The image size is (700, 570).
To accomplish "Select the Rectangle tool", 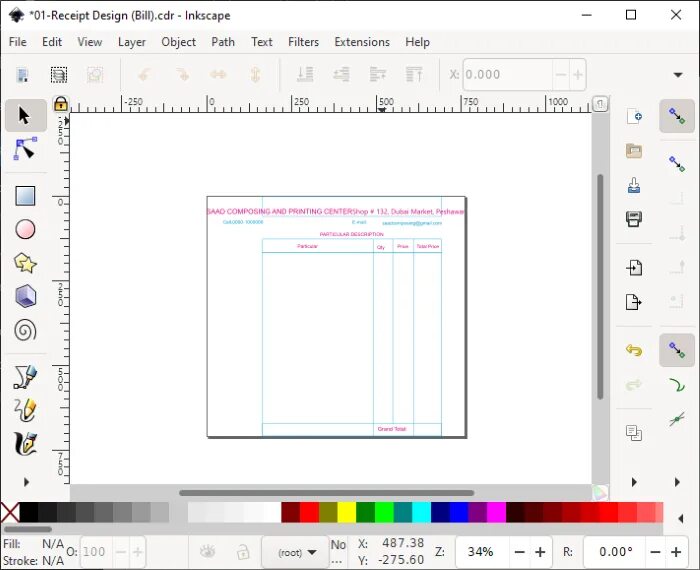I will pyautogui.click(x=25, y=196).
